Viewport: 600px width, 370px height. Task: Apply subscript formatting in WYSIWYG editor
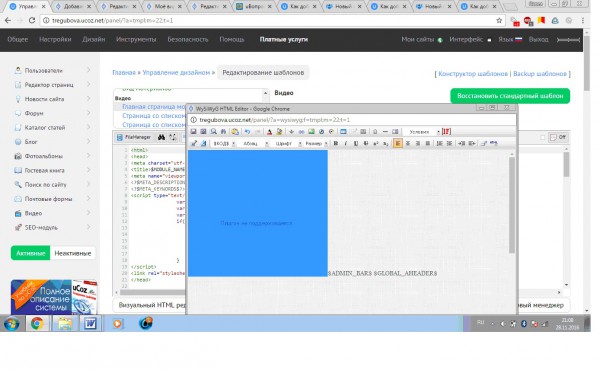(x=386, y=143)
